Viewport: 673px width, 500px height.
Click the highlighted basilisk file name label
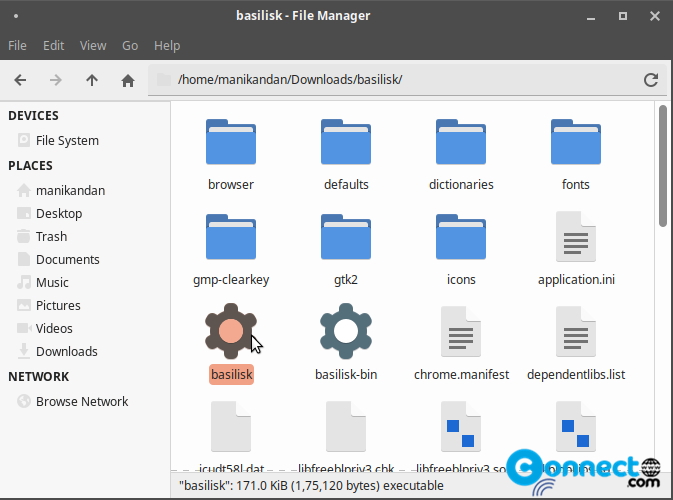pos(231,375)
